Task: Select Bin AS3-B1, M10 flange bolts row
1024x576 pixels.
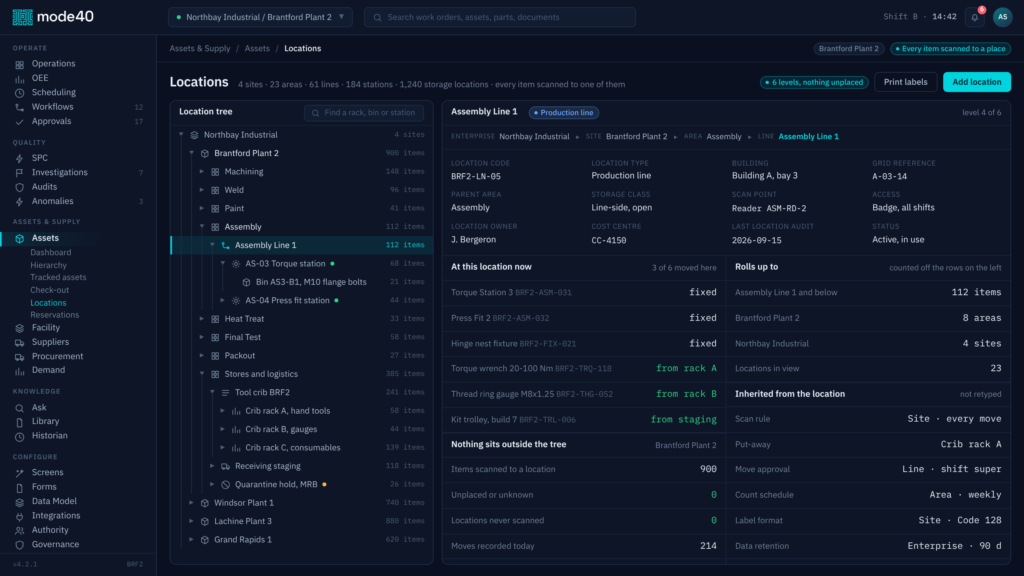Action: pyautogui.click(x=302, y=282)
